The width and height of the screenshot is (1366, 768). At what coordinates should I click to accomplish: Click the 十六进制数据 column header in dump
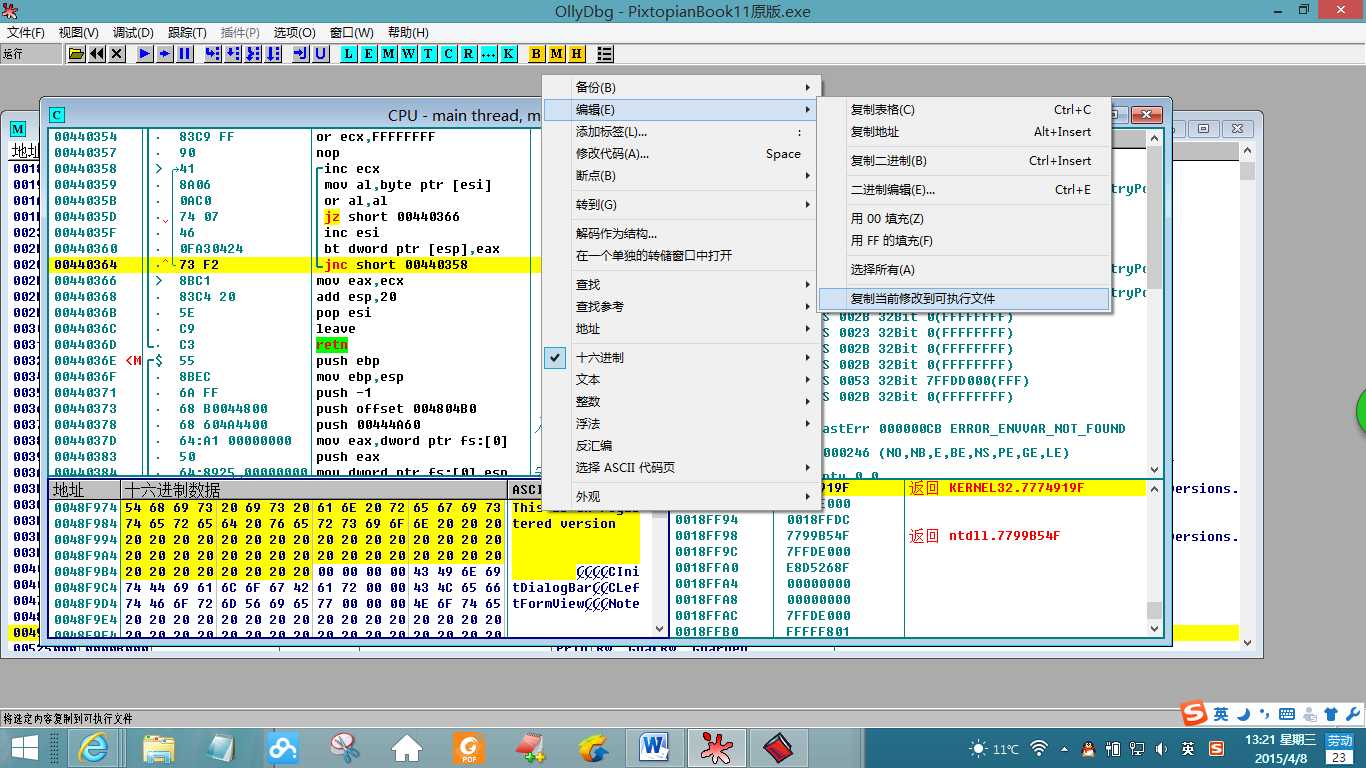point(314,490)
